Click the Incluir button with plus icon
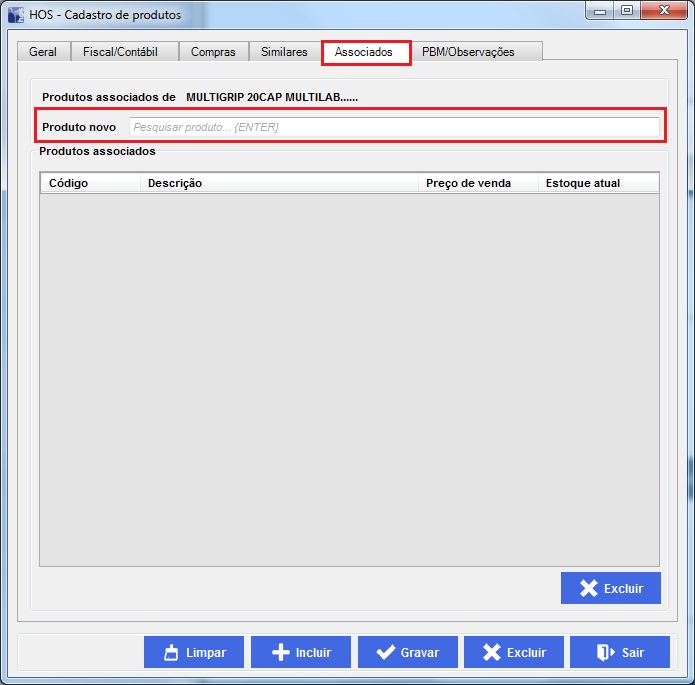The height and width of the screenshot is (685, 695). coord(301,652)
